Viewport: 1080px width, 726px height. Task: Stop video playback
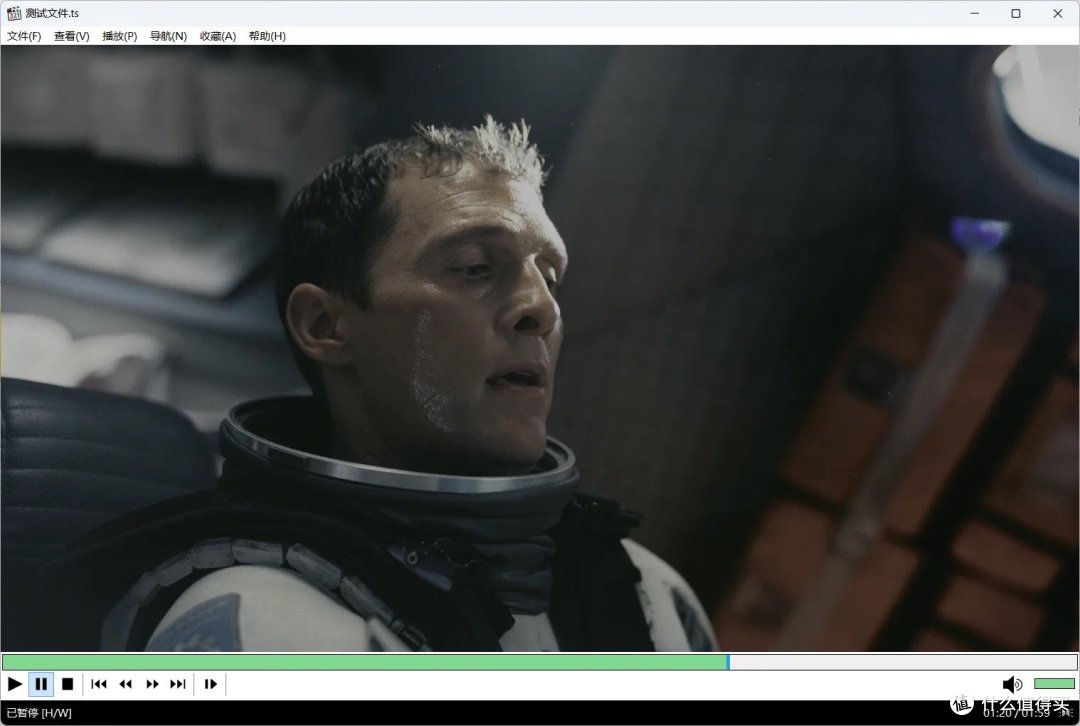(x=68, y=684)
